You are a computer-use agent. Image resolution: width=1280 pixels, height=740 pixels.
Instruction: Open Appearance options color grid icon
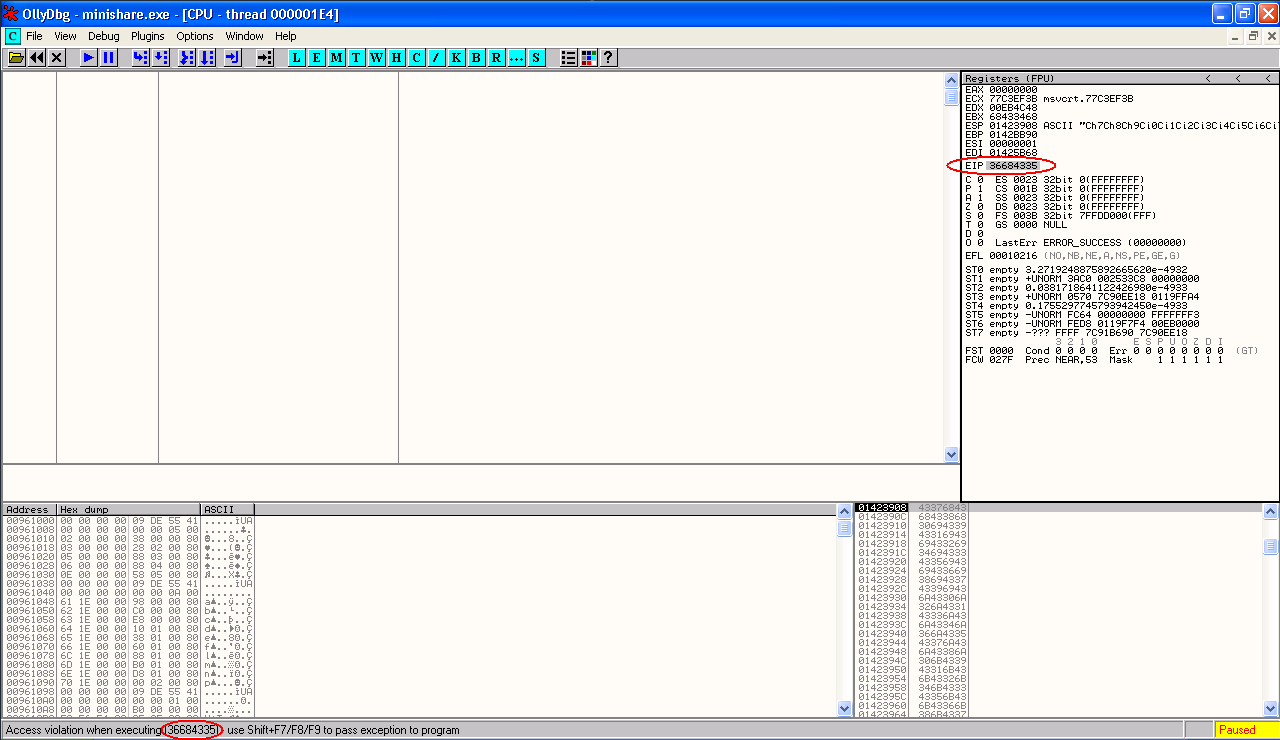(589, 58)
